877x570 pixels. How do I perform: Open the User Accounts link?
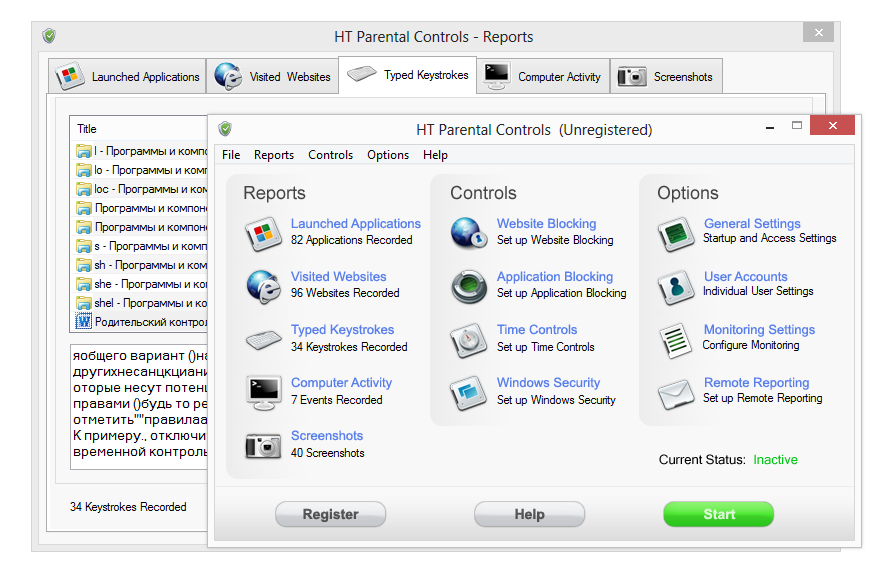tap(746, 277)
